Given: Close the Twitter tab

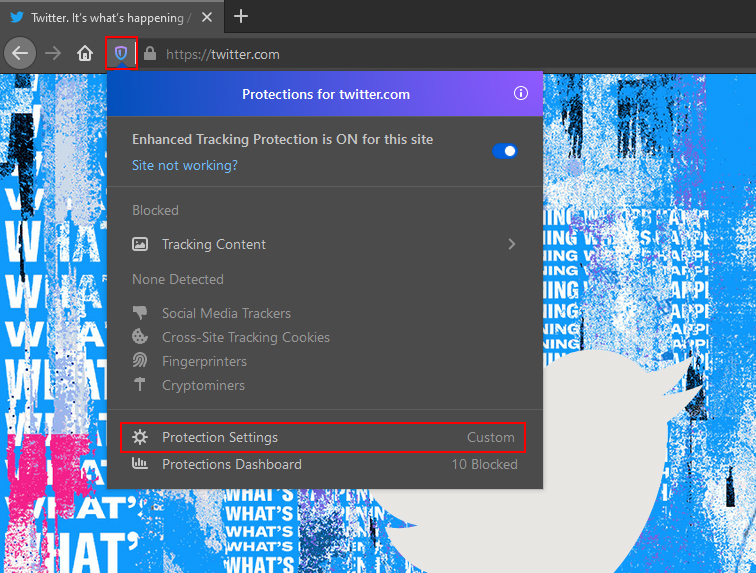Looking at the screenshot, I should click(x=207, y=17).
